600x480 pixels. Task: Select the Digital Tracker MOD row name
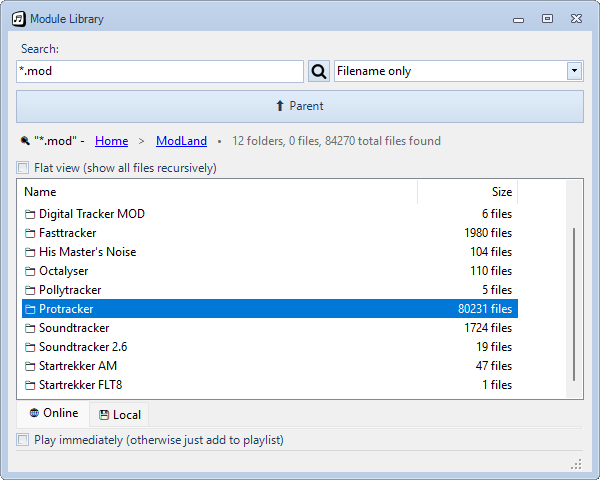[92, 214]
